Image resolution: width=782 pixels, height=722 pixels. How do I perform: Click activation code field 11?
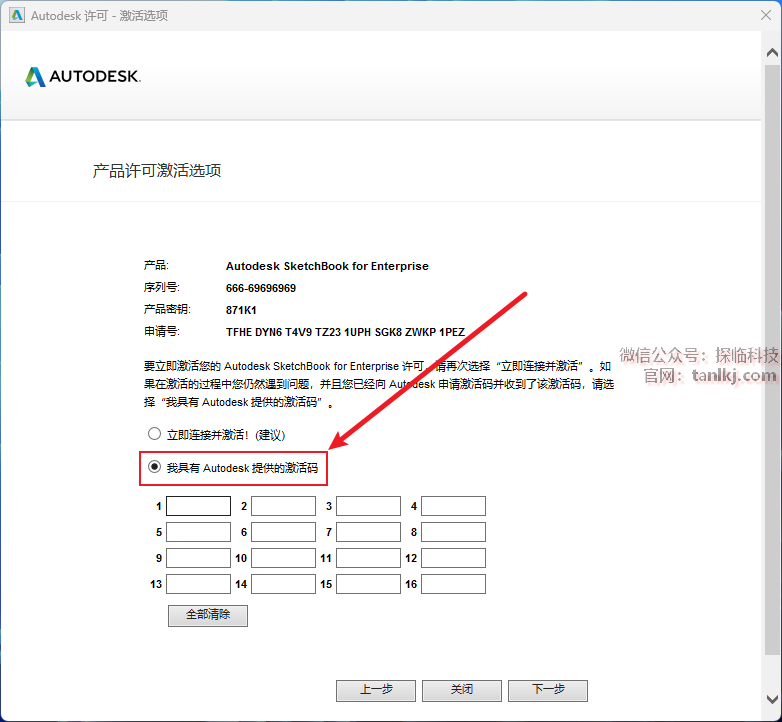(x=369, y=558)
